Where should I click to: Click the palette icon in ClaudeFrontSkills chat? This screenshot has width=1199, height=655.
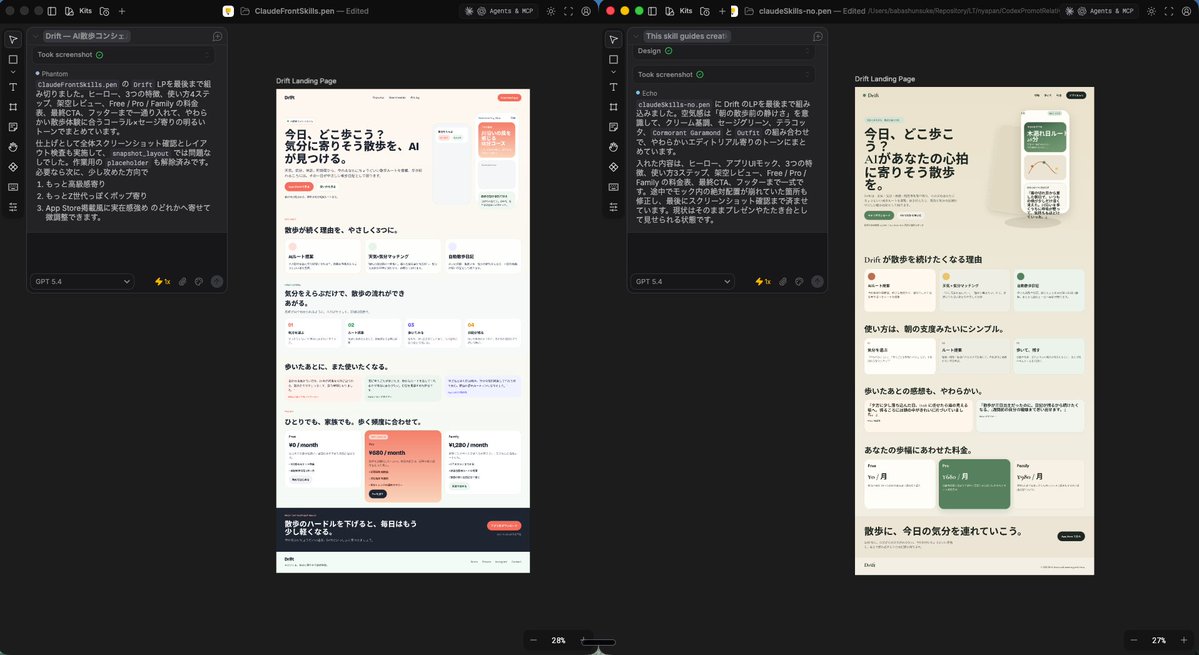199,281
